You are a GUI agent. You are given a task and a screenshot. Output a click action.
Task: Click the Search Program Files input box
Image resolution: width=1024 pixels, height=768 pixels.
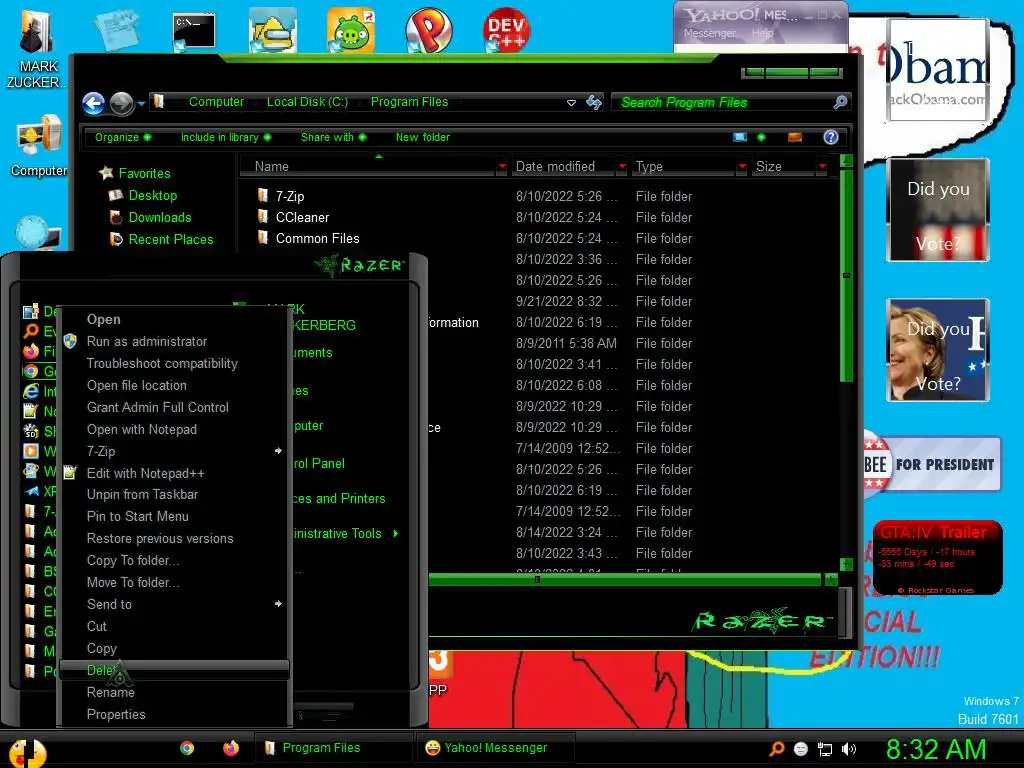725,103
